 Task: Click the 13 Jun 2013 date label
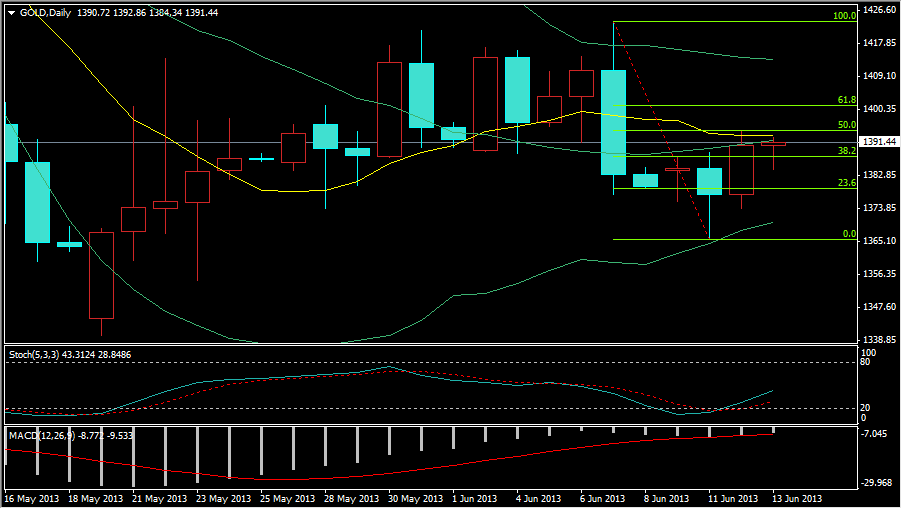(x=797, y=498)
